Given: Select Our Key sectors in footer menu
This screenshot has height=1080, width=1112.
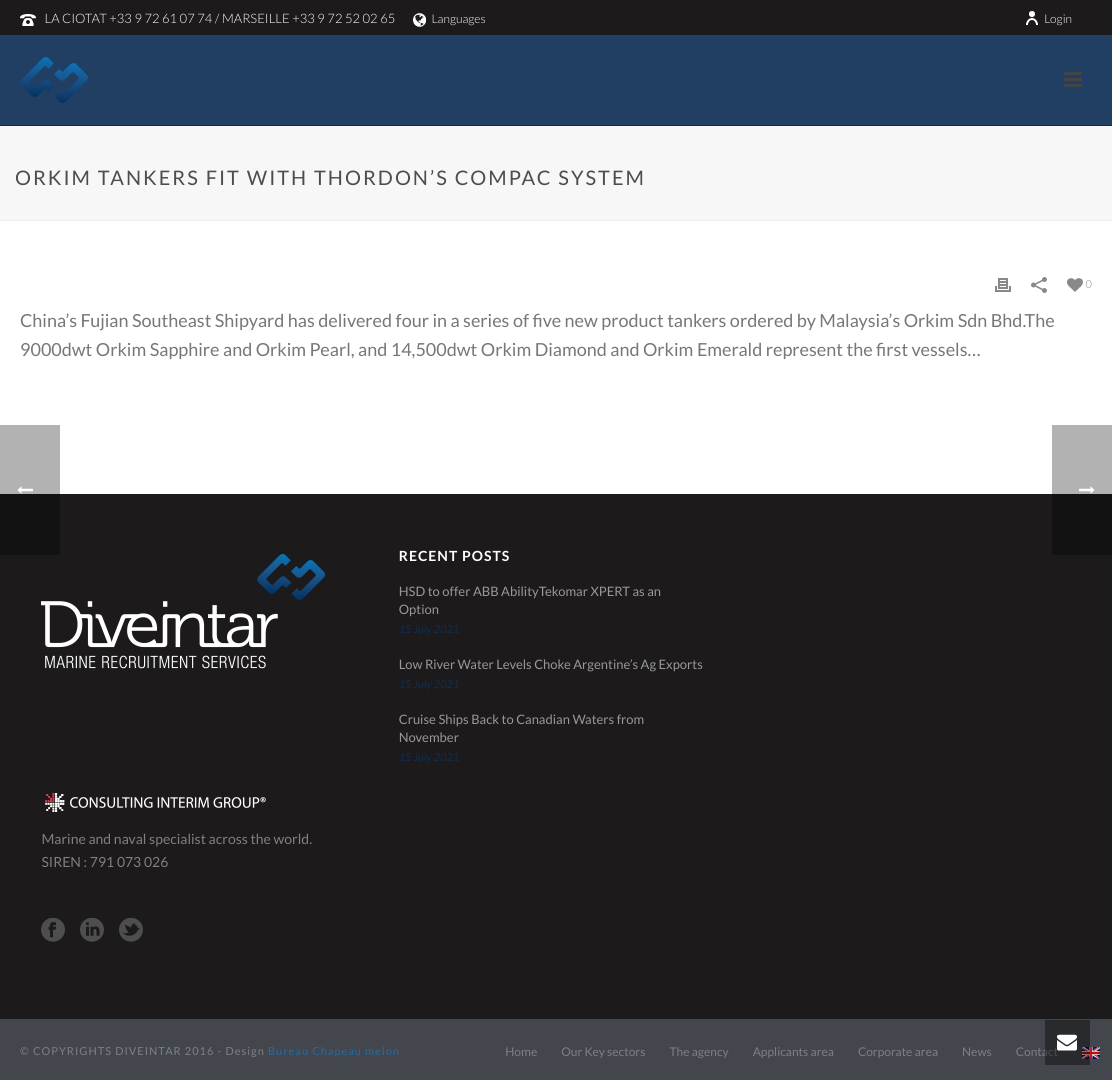Looking at the screenshot, I should 603,1052.
